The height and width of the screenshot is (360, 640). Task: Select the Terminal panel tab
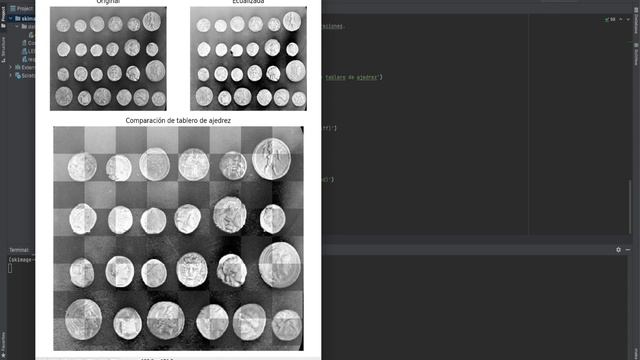click(19, 250)
